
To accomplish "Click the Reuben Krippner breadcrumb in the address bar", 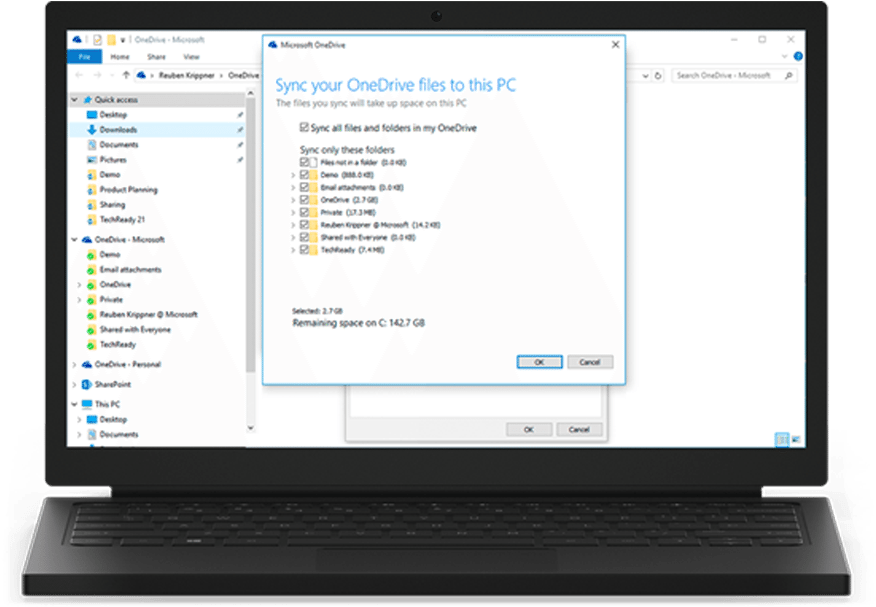I will (x=186, y=75).
